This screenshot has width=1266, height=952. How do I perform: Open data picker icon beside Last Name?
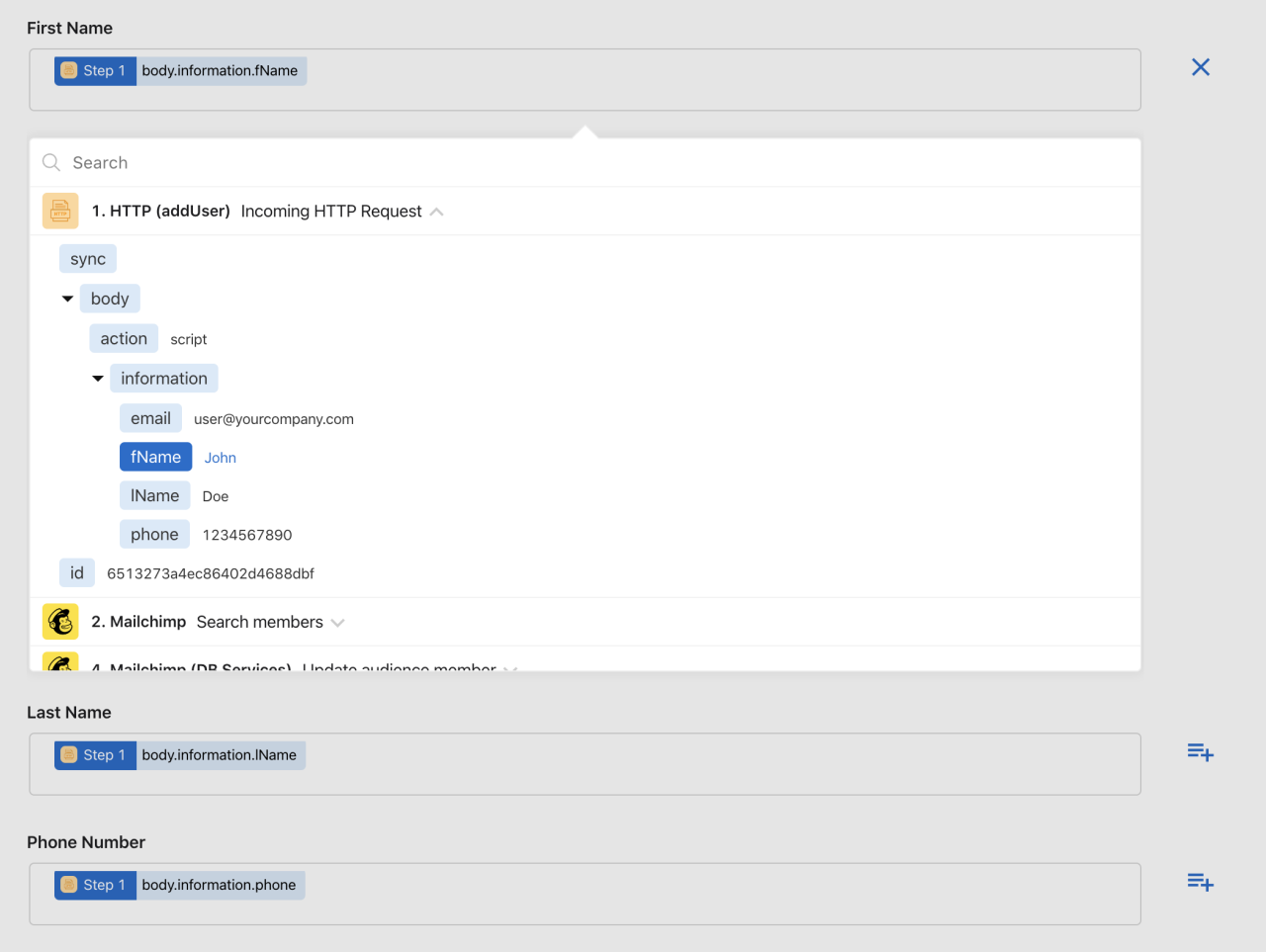1201,752
